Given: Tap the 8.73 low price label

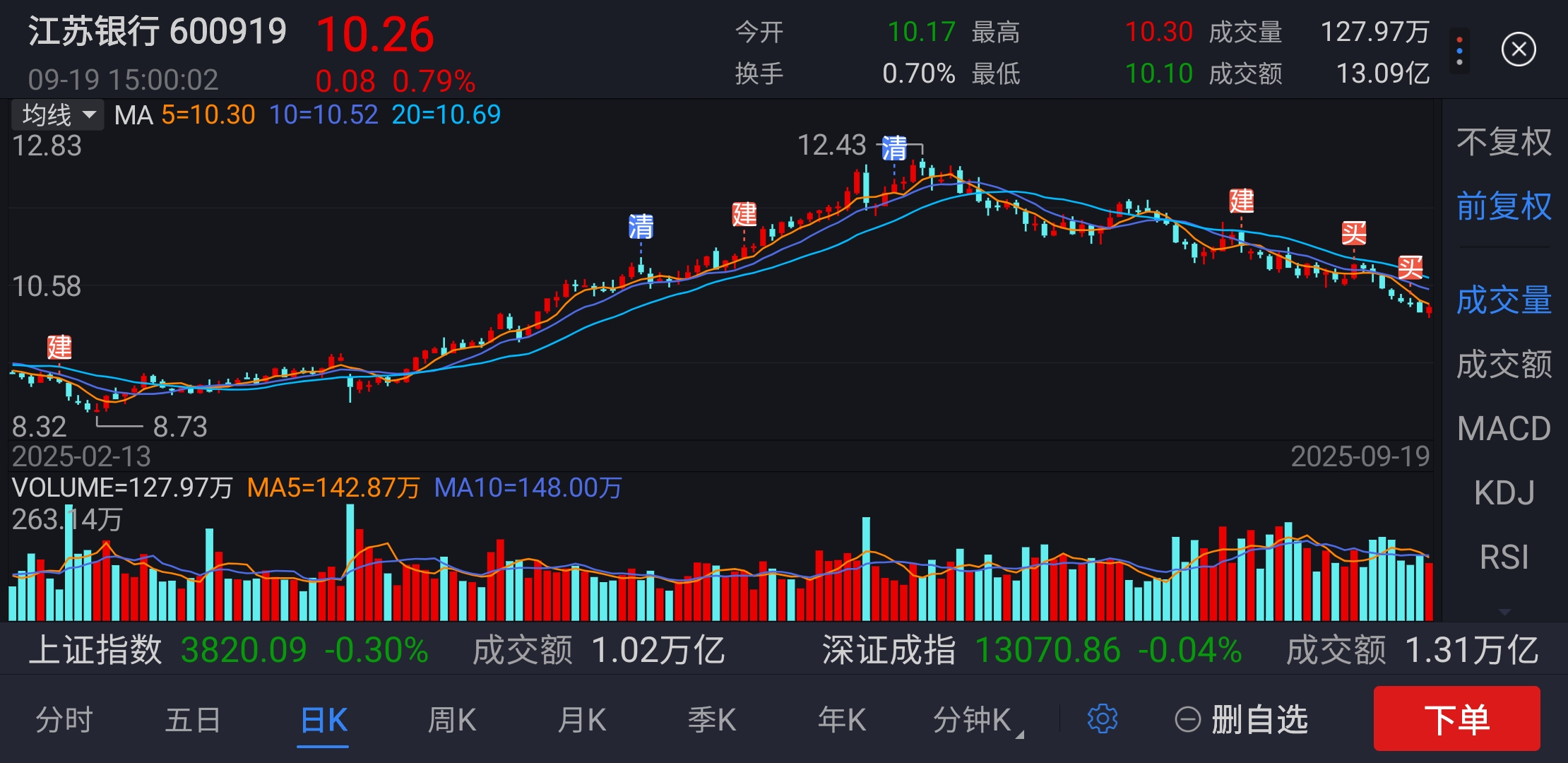Looking at the screenshot, I should (x=180, y=427).
